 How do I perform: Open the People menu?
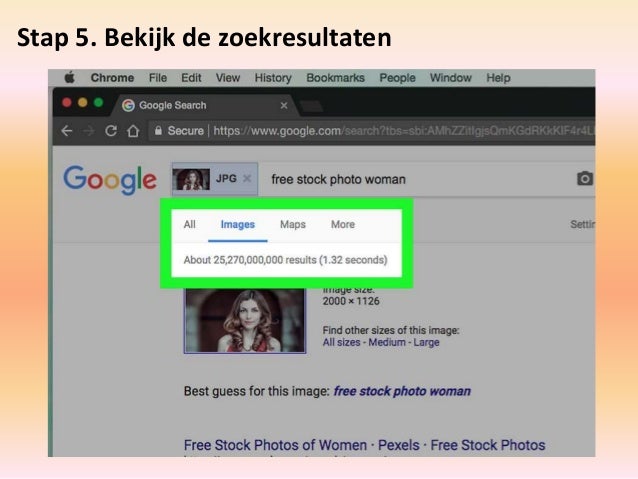tap(398, 78)
